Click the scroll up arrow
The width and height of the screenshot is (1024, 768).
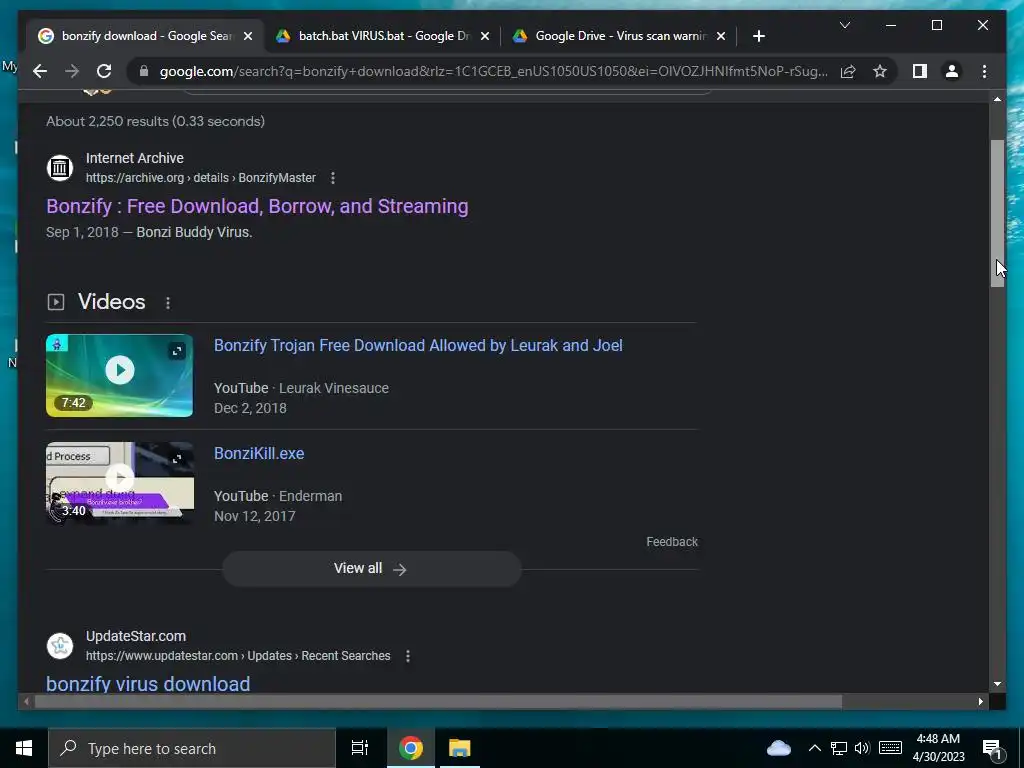pos(997,99)
